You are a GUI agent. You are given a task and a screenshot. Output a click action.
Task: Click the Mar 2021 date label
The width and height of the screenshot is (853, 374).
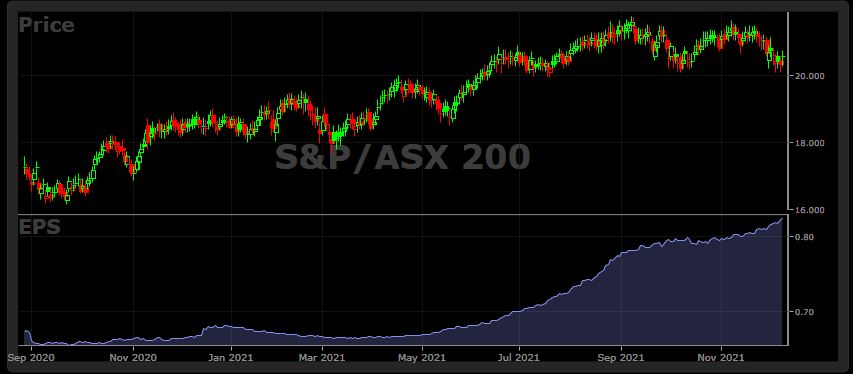click(x=322, y=358)
